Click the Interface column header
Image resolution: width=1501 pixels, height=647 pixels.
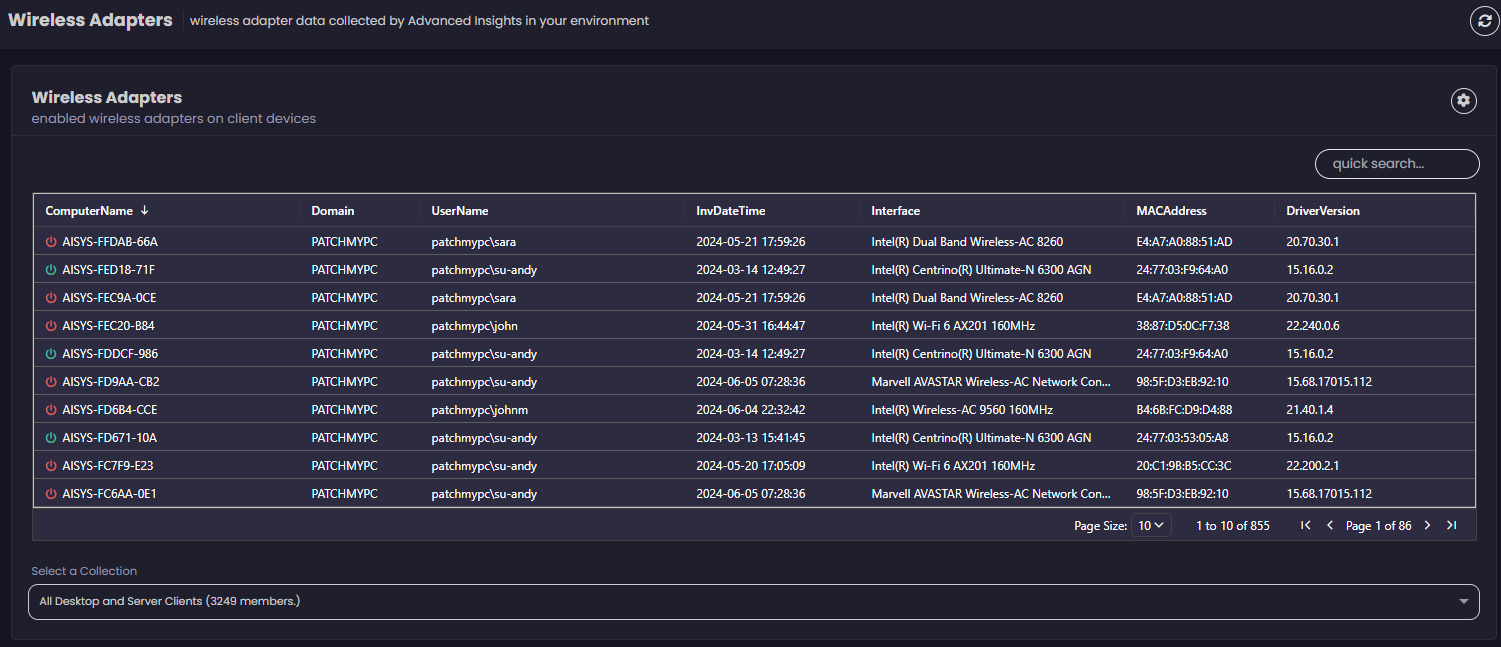point(895,211)
